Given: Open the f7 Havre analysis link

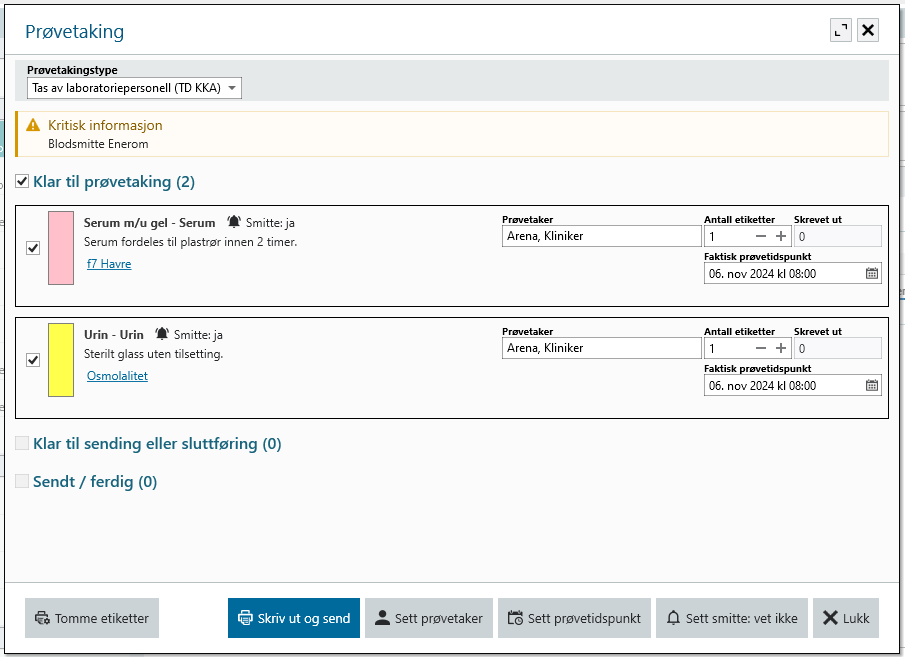Looking at the screenshot, I should tap(109, 264).
